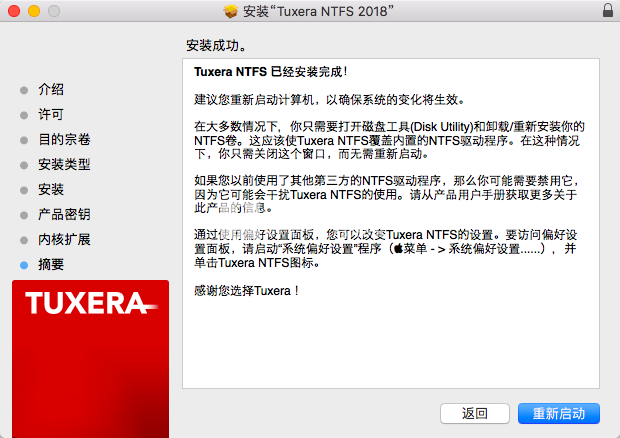
Task: Click the sentence 建议您重新启动计算机
Action: click(330, 100)
